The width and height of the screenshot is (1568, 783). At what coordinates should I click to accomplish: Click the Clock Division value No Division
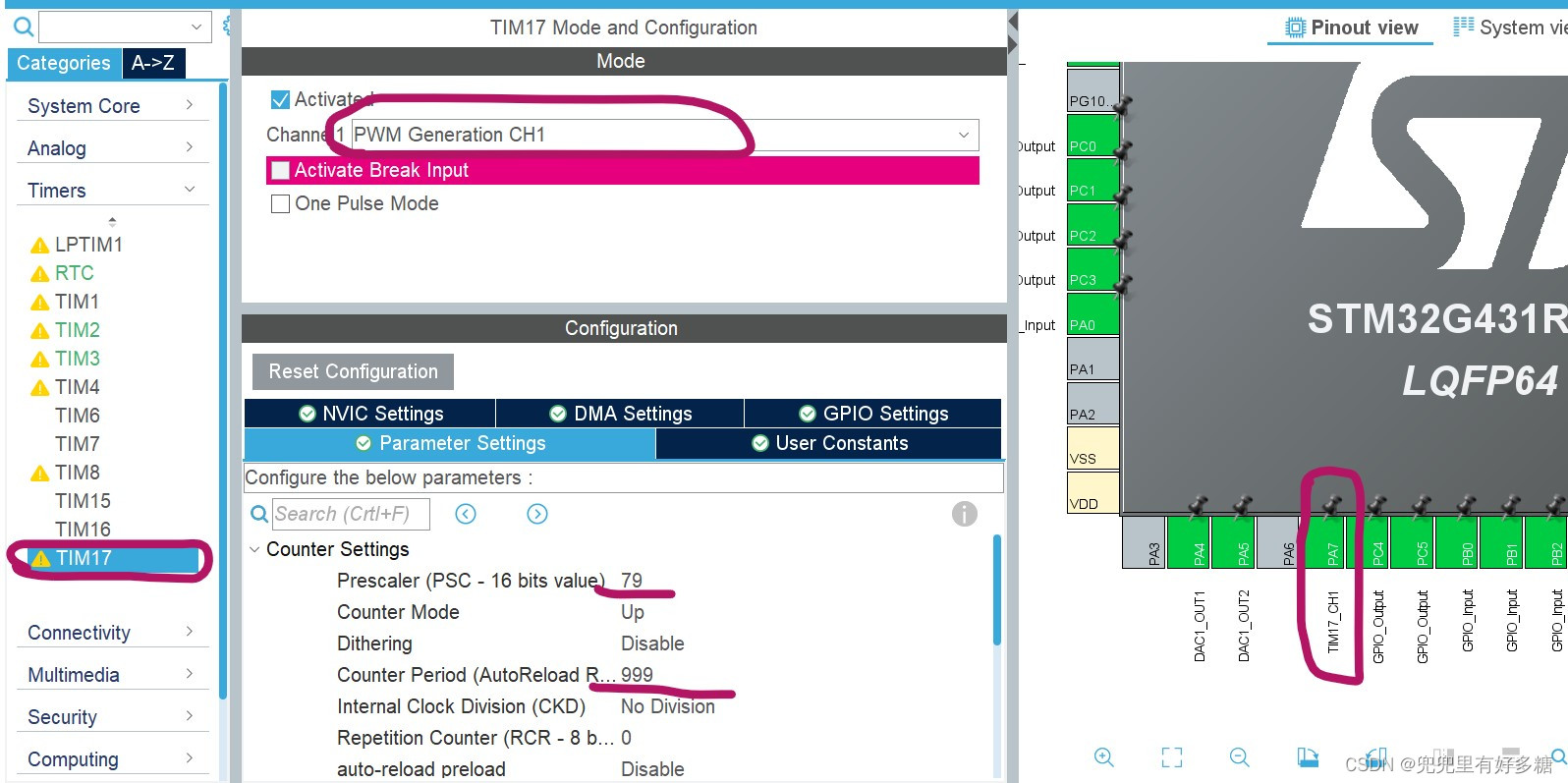(668, 706)
